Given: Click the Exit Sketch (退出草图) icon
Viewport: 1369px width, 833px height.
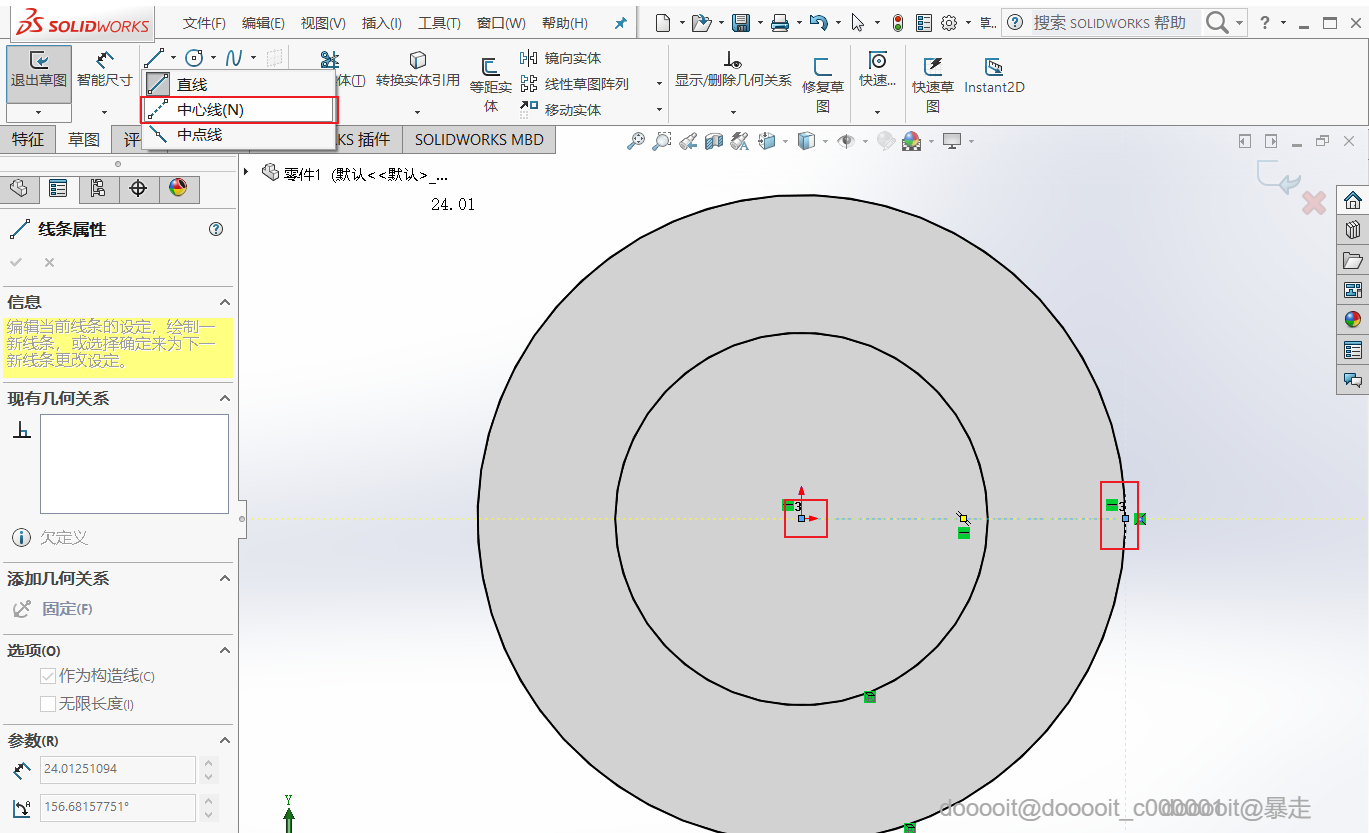Looking at the screenshot, I should [39, 63].
